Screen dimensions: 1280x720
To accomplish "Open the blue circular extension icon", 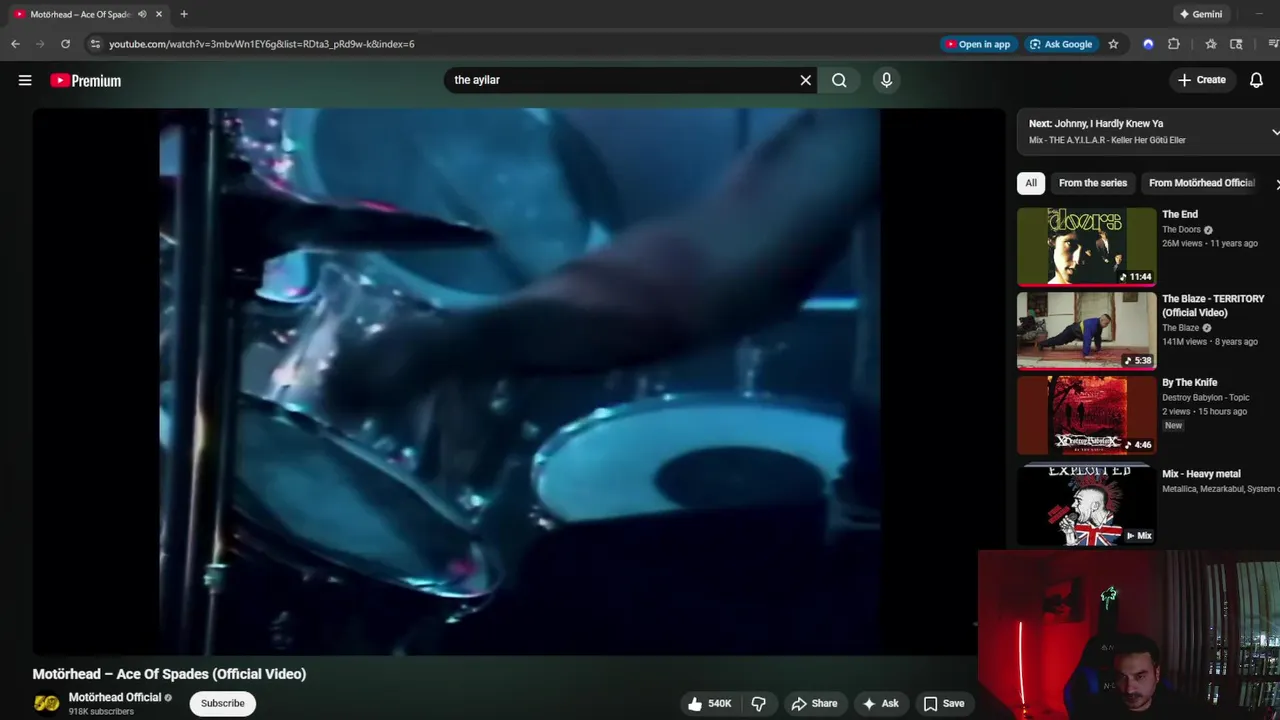I will click(x=1148, y=44).
